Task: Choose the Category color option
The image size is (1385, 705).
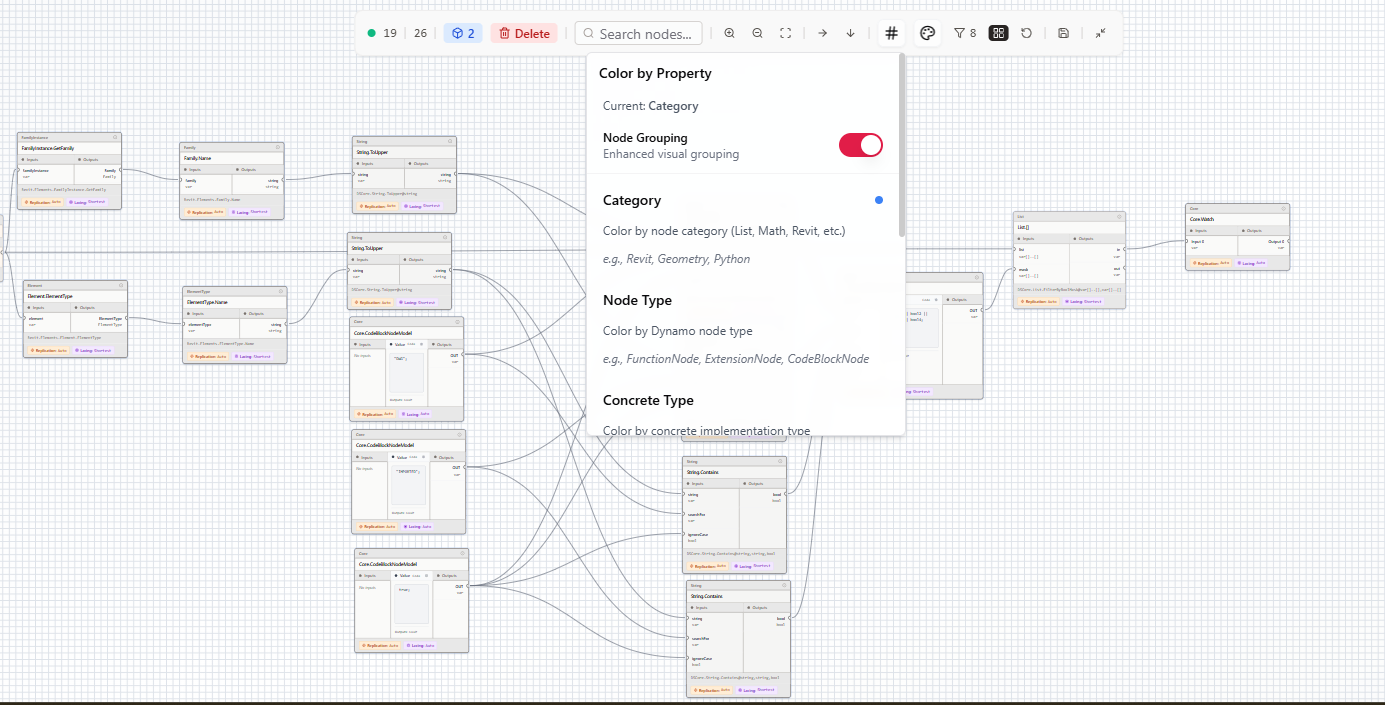Action: (741, 229)
